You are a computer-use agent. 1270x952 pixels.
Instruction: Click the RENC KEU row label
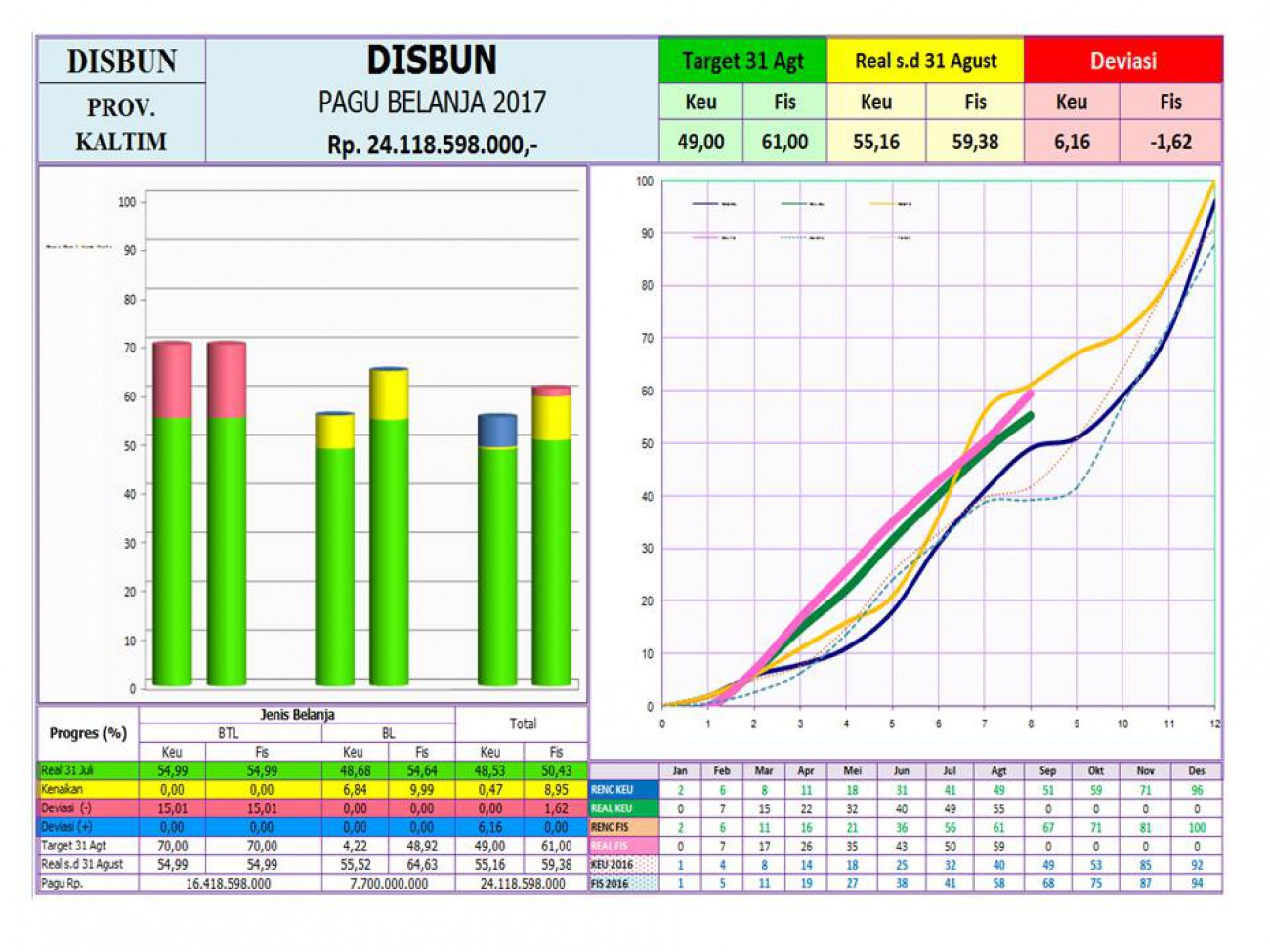pos(624,790)
